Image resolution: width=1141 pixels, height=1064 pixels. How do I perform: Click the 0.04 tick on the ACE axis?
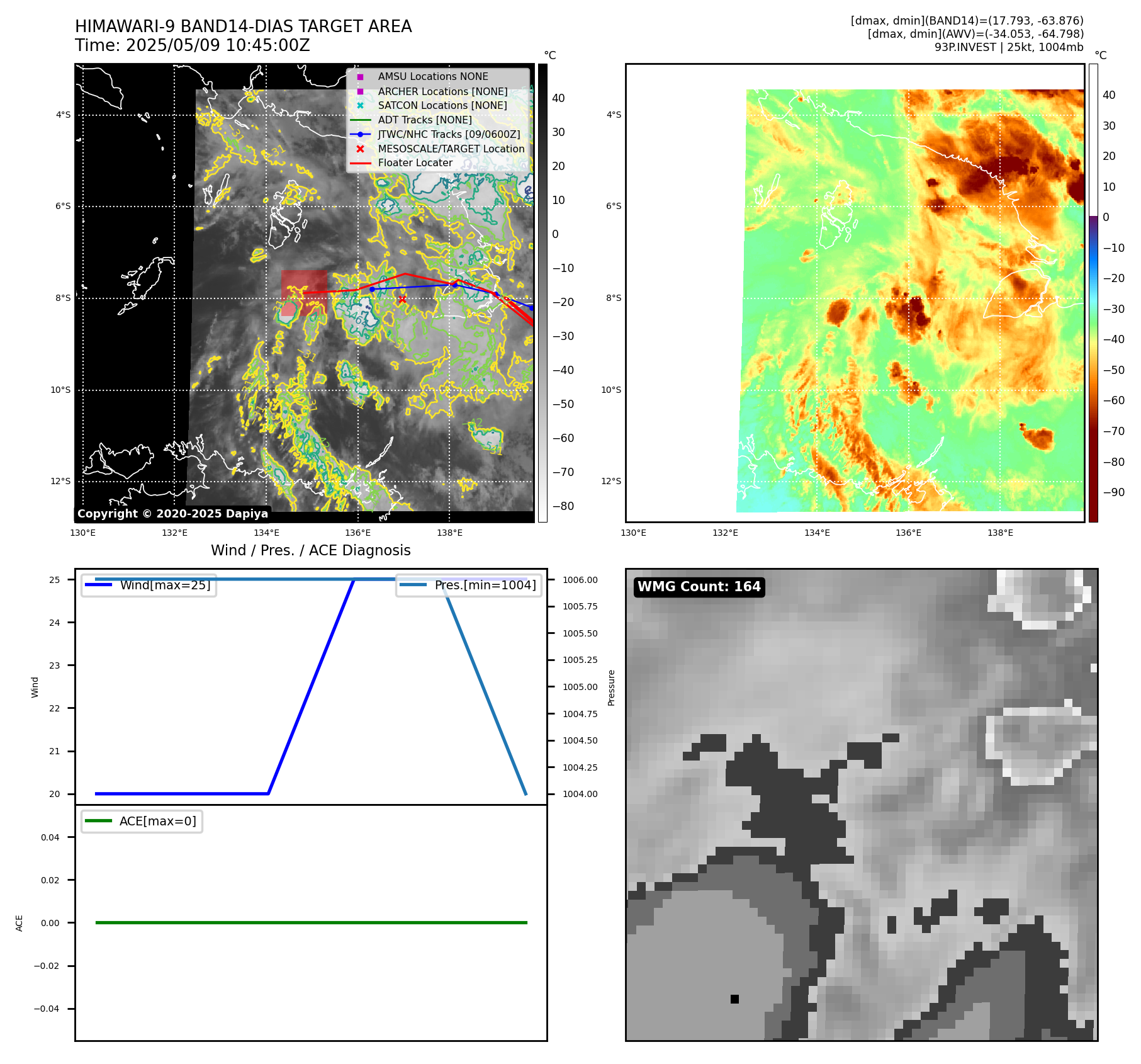(x=50, y=837)
